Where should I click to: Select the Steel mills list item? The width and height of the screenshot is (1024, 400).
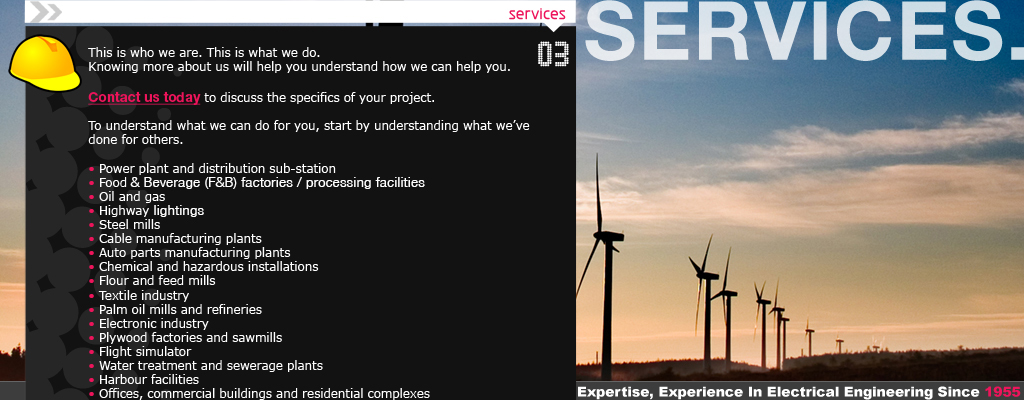(129, 225)
